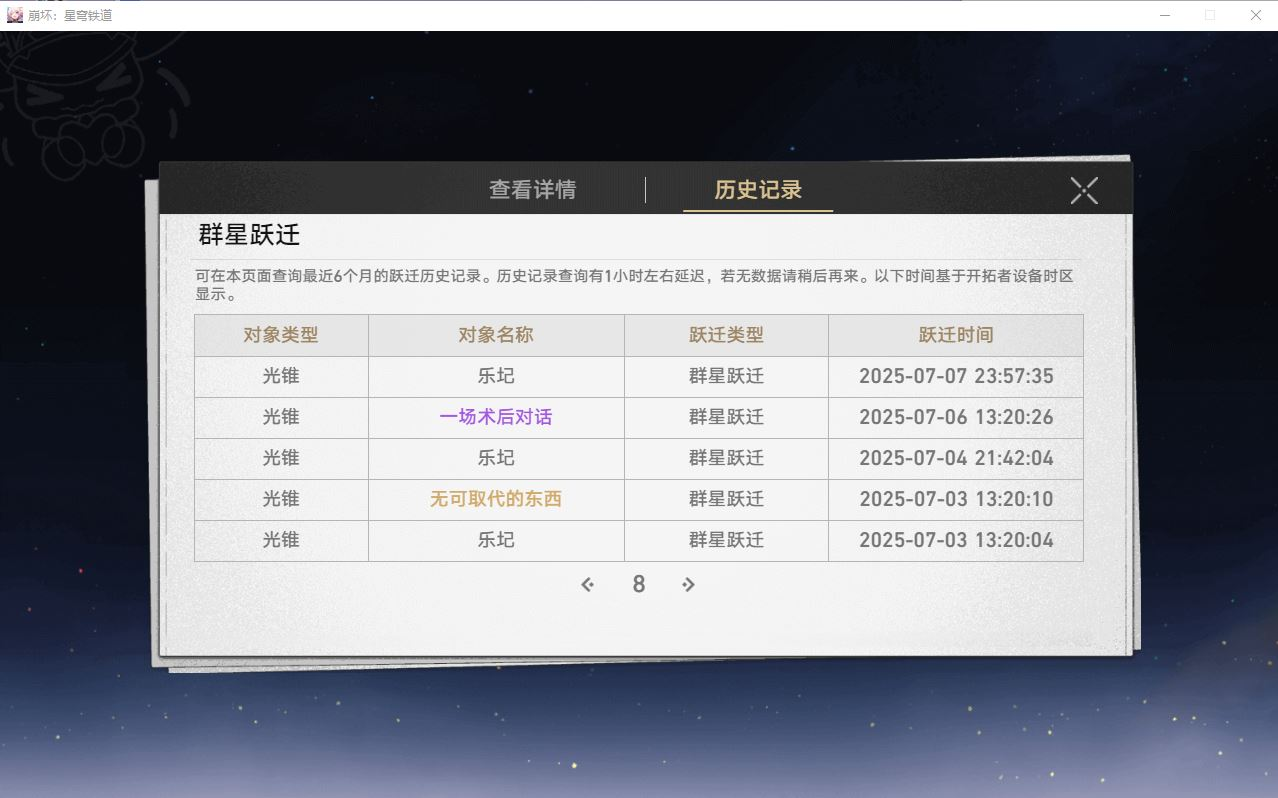Close the warp history dialog with the X
Screen dimensions: 1278x798
pos(1083,191)
